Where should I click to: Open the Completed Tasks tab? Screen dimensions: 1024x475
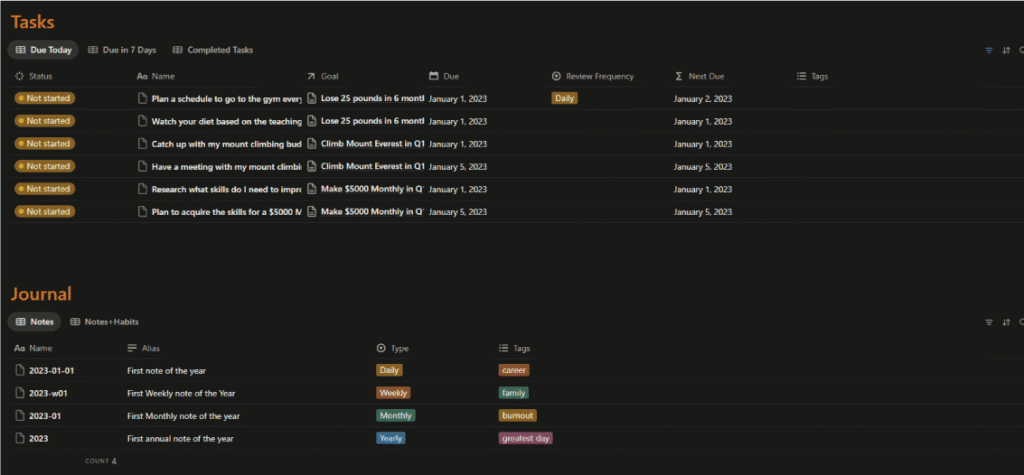213,50
